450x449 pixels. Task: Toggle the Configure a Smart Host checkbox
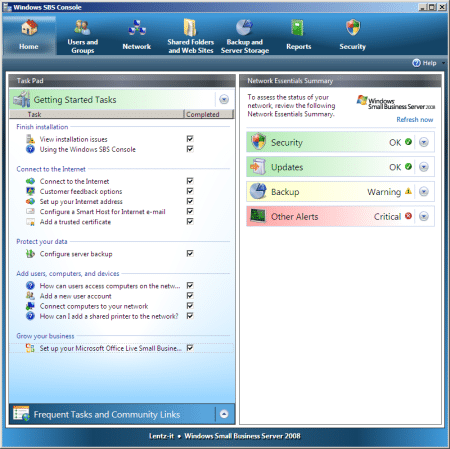[190, 211]
